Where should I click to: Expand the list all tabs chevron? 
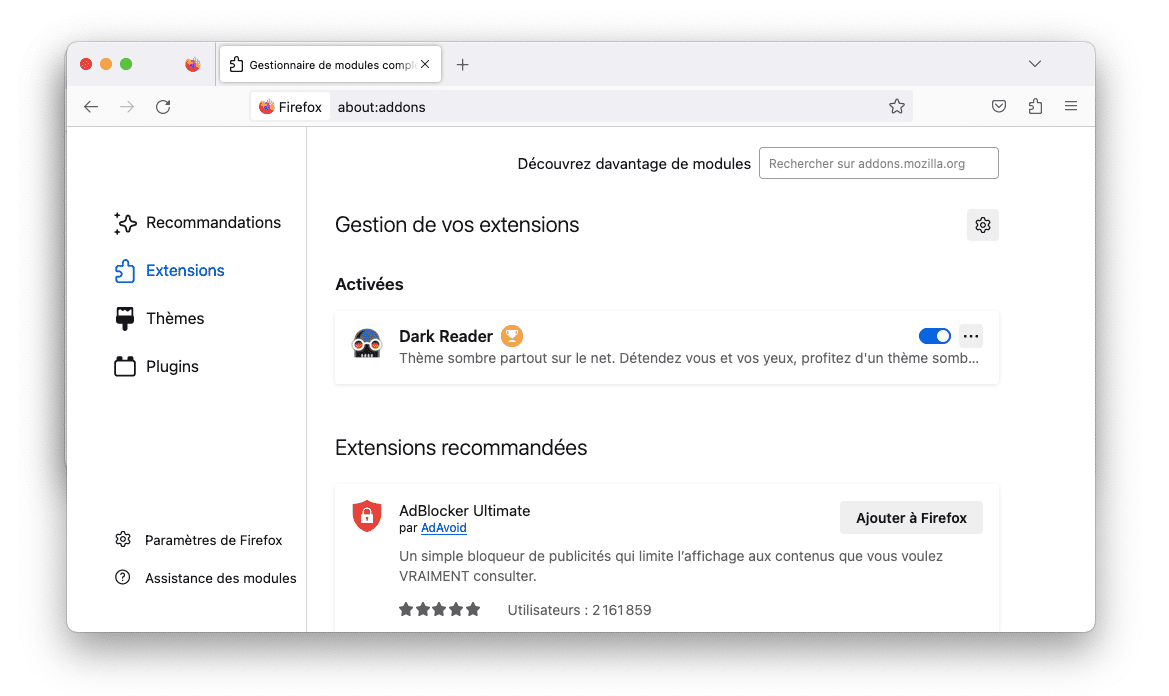1035,64
